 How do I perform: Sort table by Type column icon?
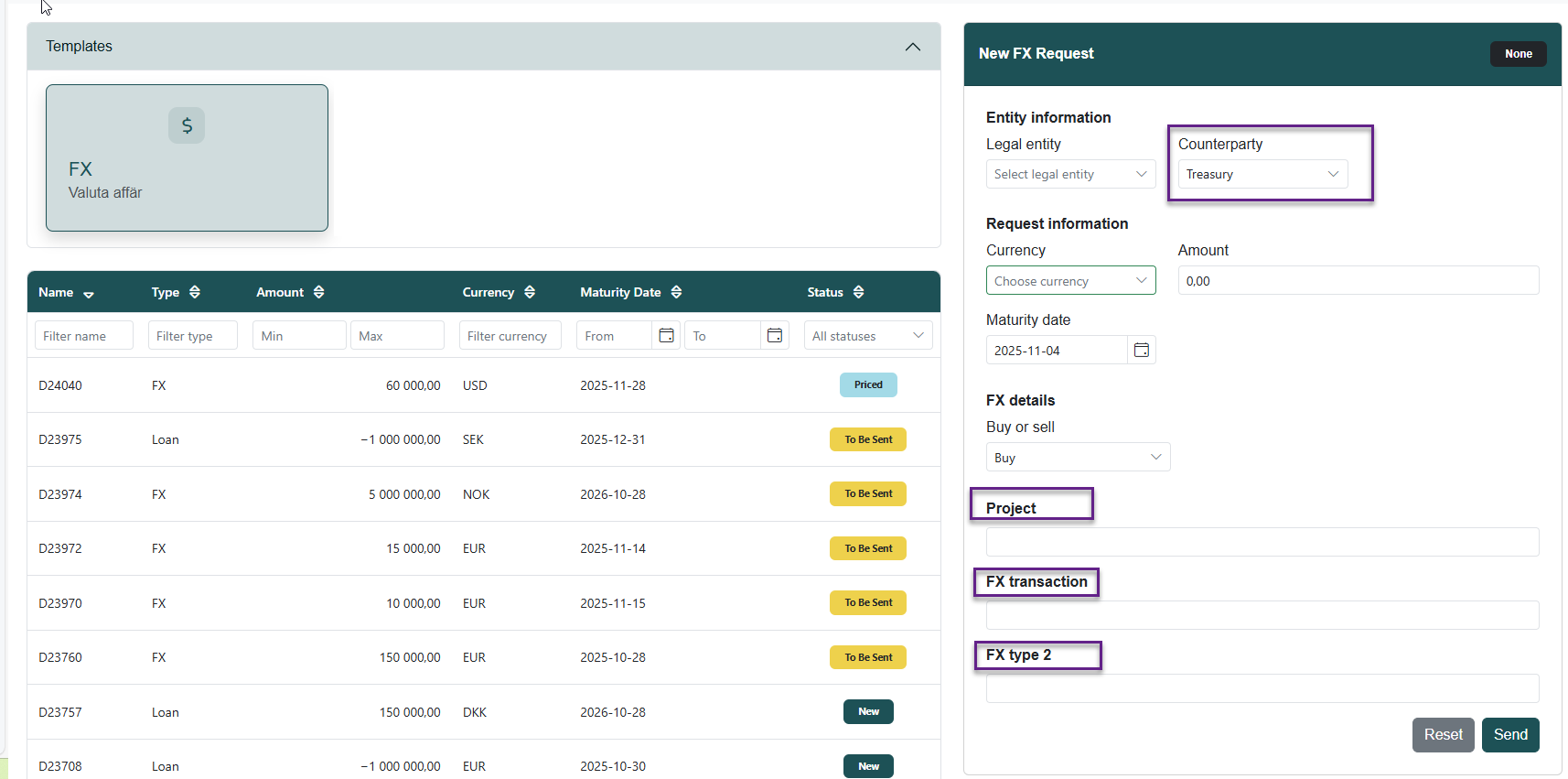195,292
